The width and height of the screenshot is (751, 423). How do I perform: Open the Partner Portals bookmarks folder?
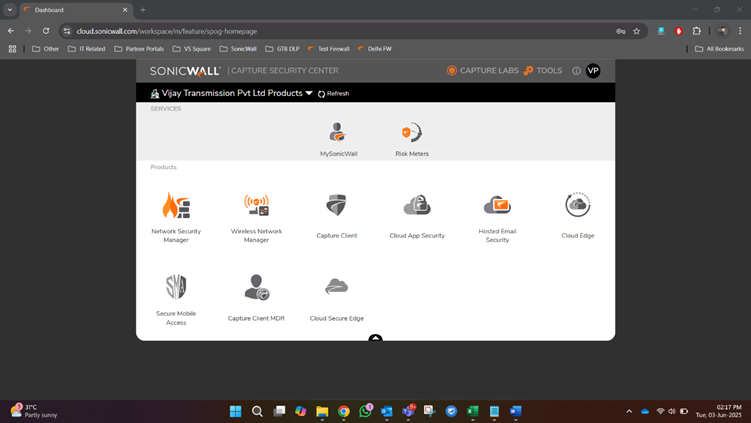pos(139,49)
